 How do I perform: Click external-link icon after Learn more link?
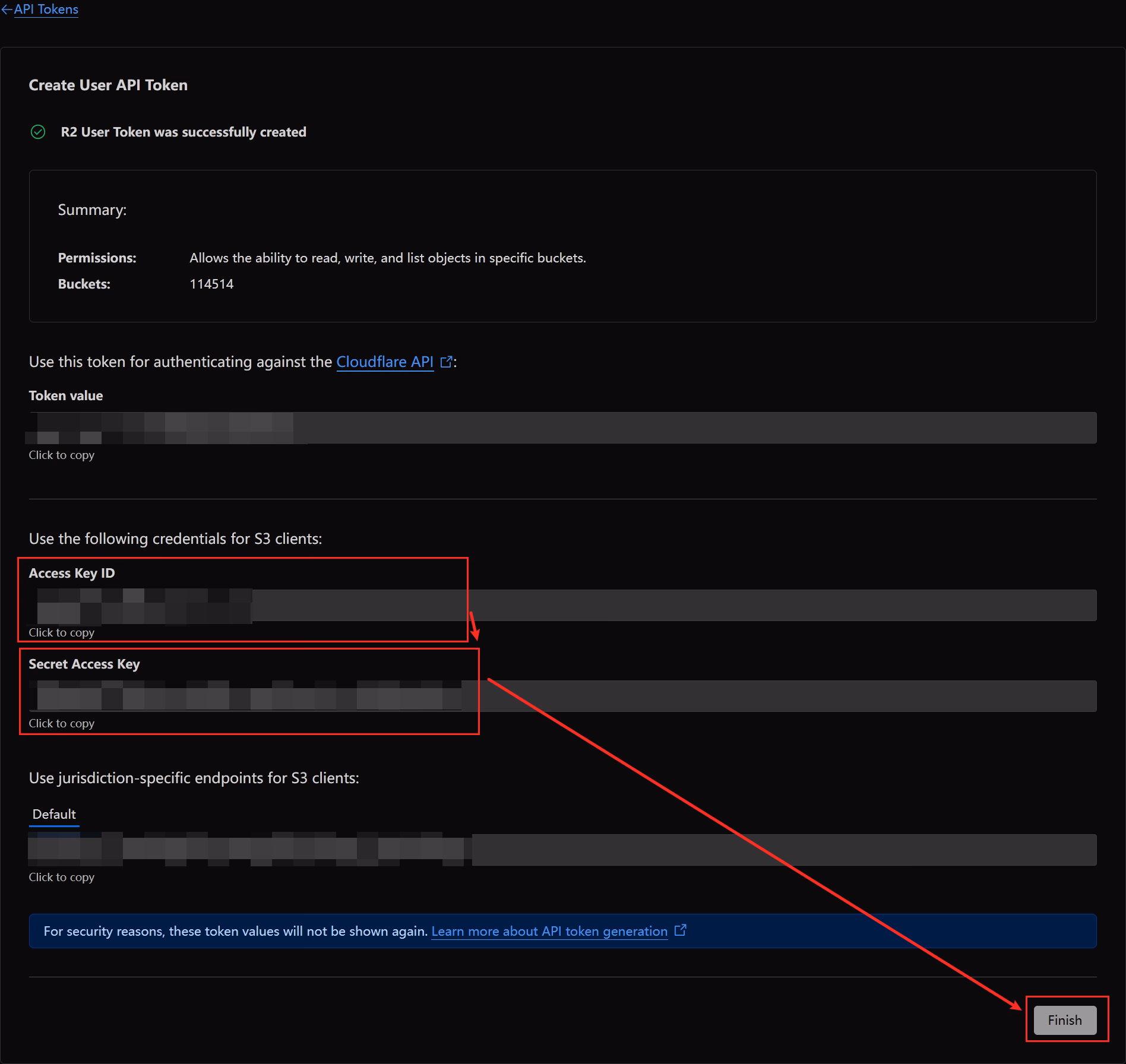(x=681, y=930)
